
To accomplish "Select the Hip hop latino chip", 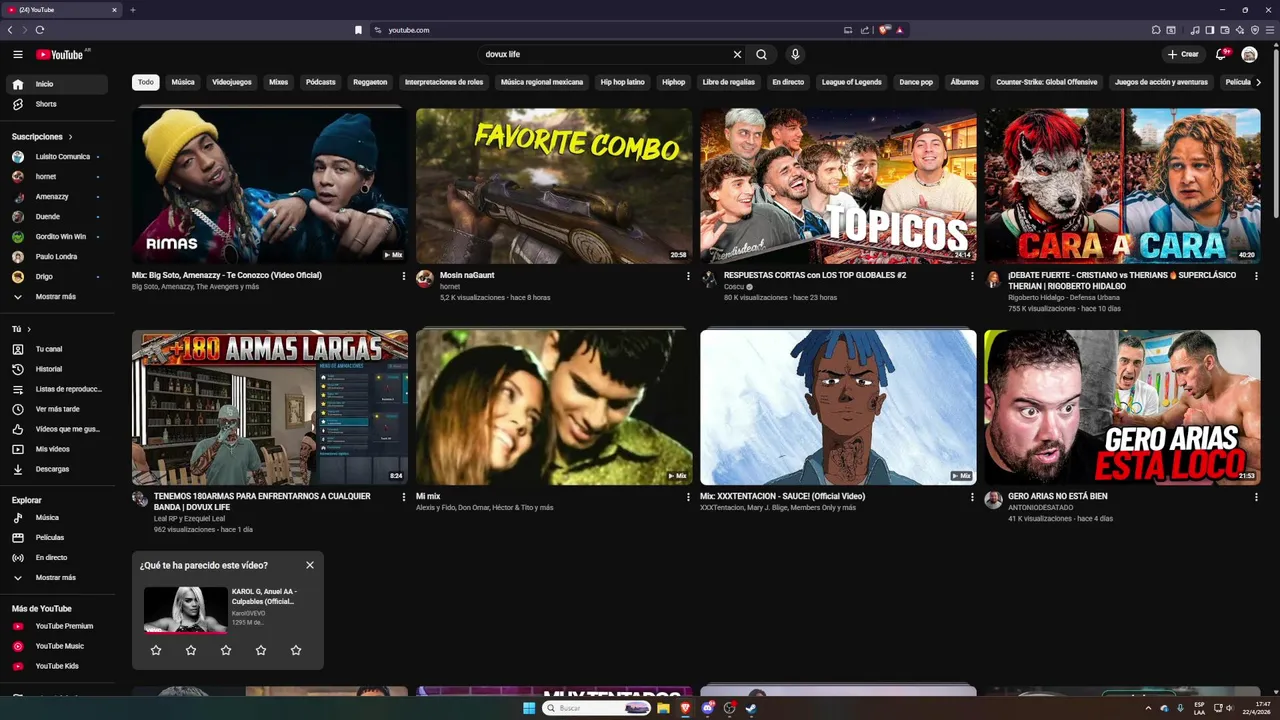I will pyautogui.click(x=622, y=82).
